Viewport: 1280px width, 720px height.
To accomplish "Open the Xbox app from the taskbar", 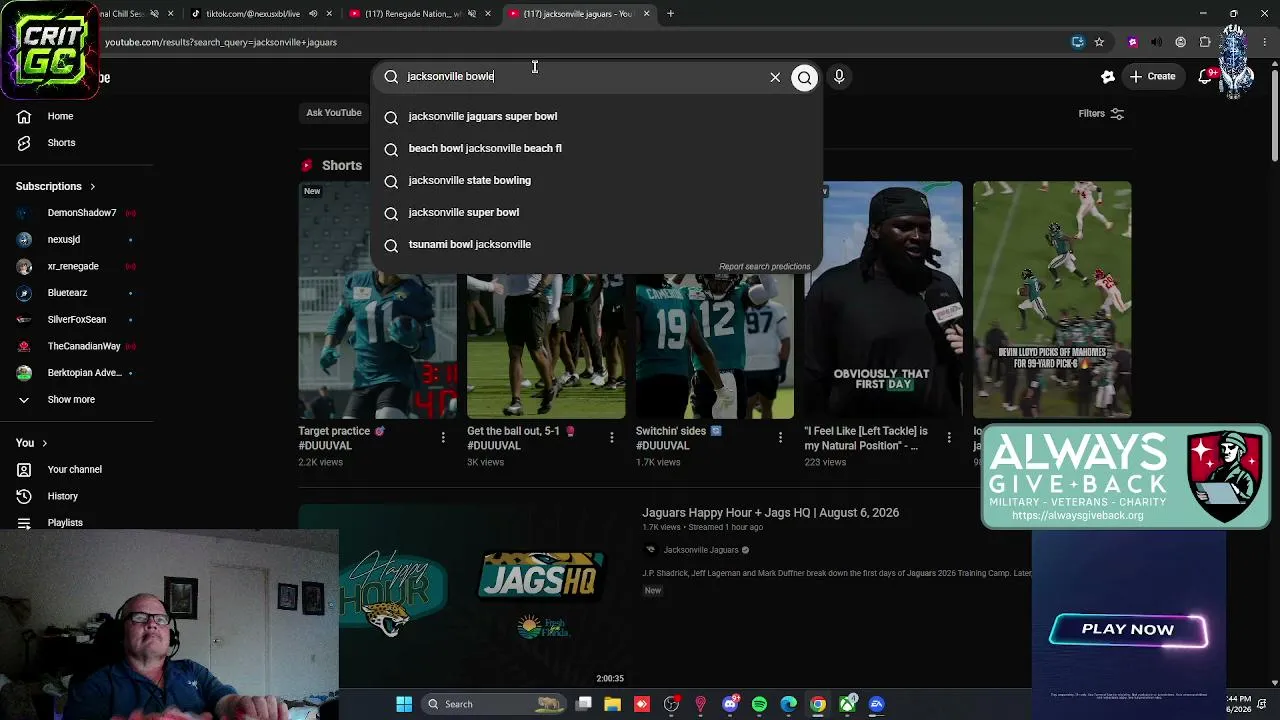I will pos(848,704).
